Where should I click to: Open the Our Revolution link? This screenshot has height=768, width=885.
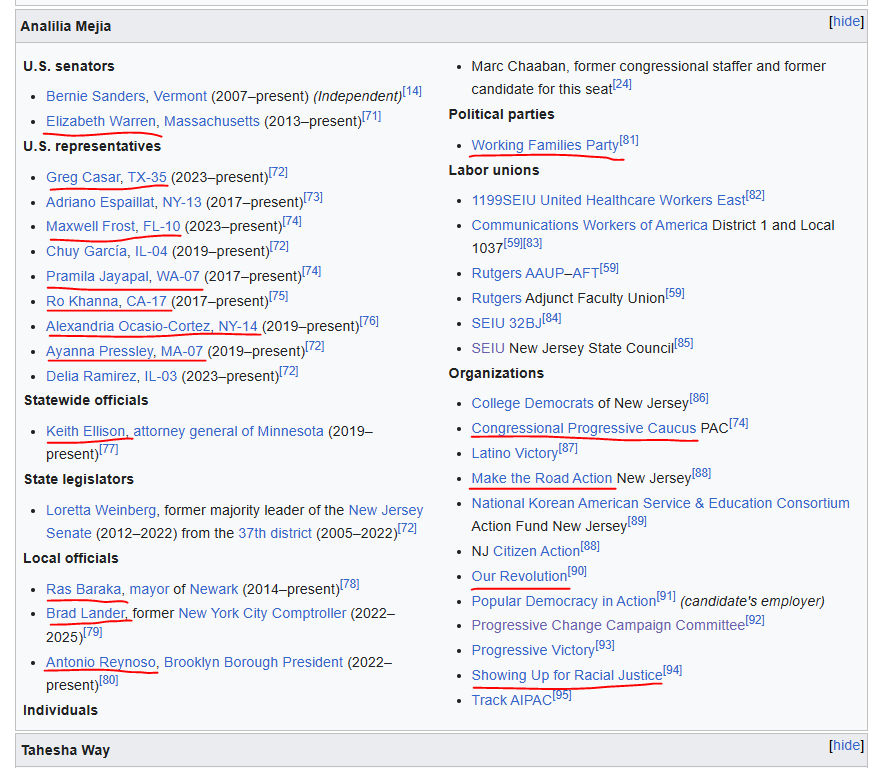pos(519,576)
